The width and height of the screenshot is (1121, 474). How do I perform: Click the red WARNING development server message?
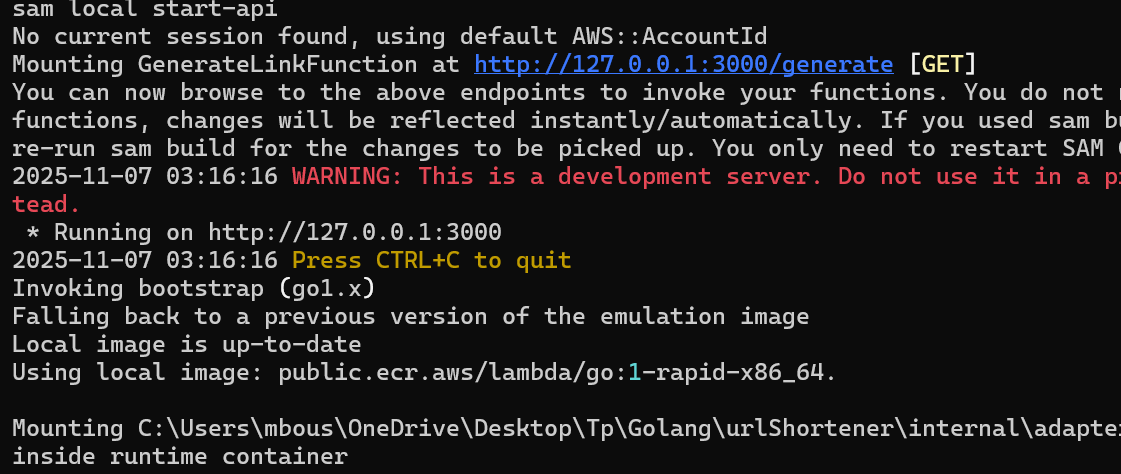click(x=700, y=177)
